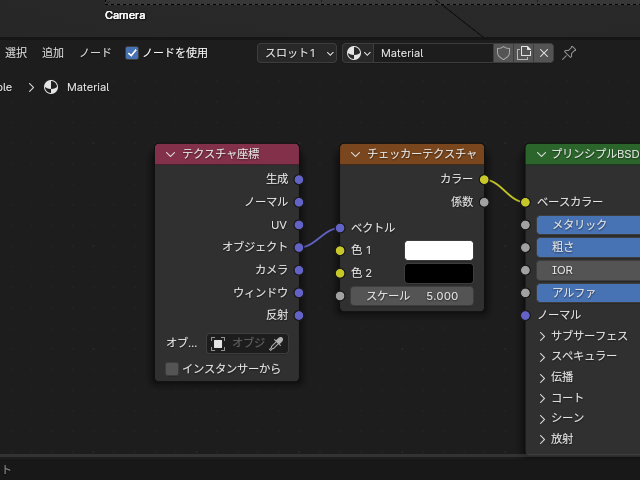Image resolution: width=640 pixels, height=480 pixels.
Task: Click the Material name field
Action: coord(433,53)
